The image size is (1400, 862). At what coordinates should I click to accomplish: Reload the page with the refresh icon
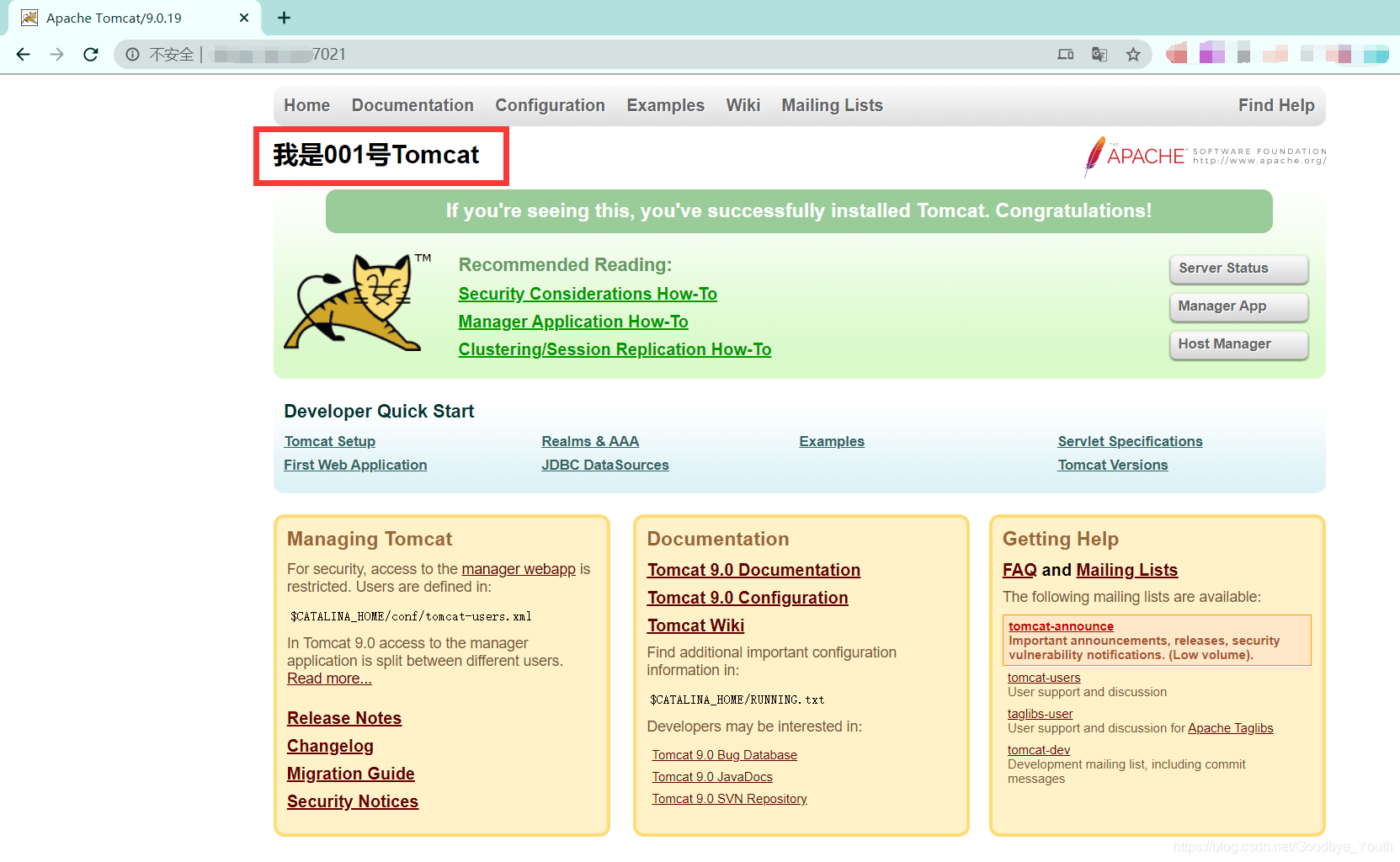coord(91,55)
